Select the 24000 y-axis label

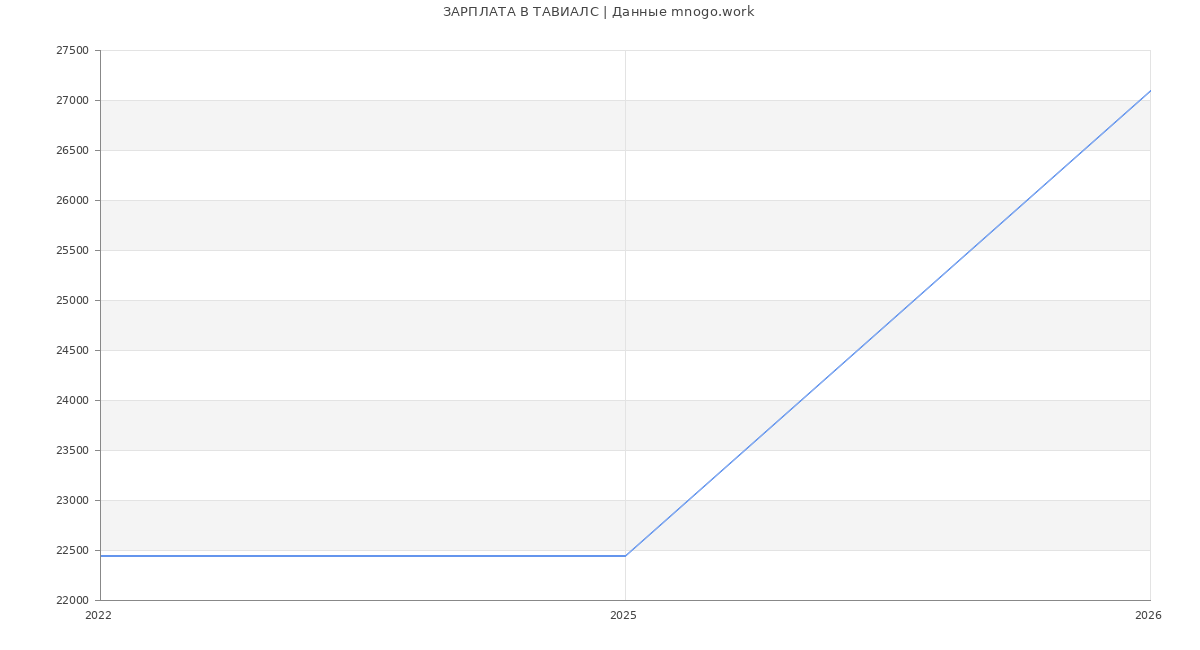(72, 401)
